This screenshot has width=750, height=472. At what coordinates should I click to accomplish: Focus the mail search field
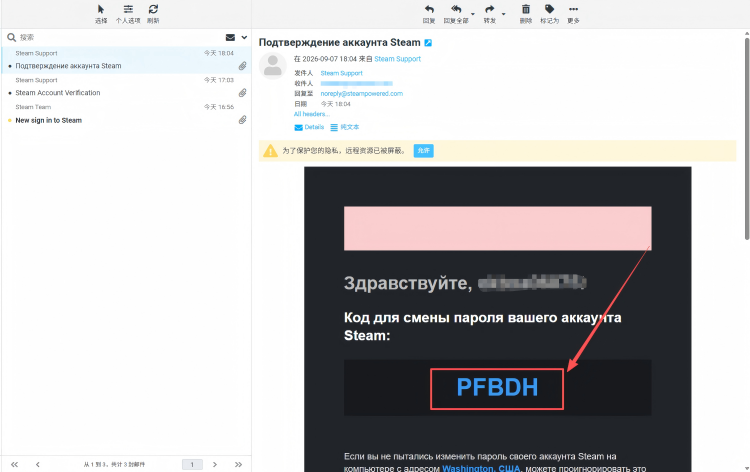(x=120, y=37)
